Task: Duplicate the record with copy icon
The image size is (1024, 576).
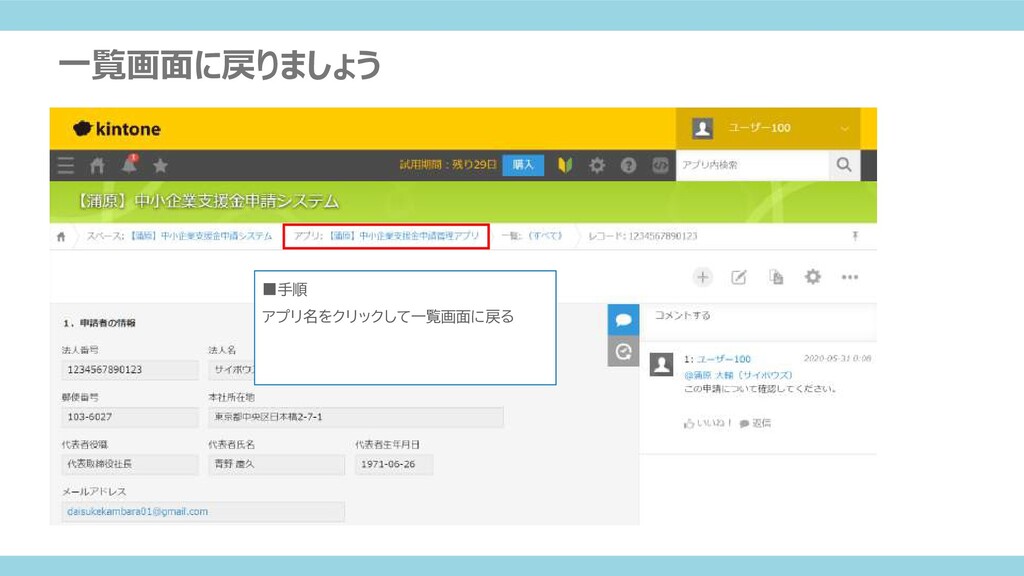Action: (776, 277)
